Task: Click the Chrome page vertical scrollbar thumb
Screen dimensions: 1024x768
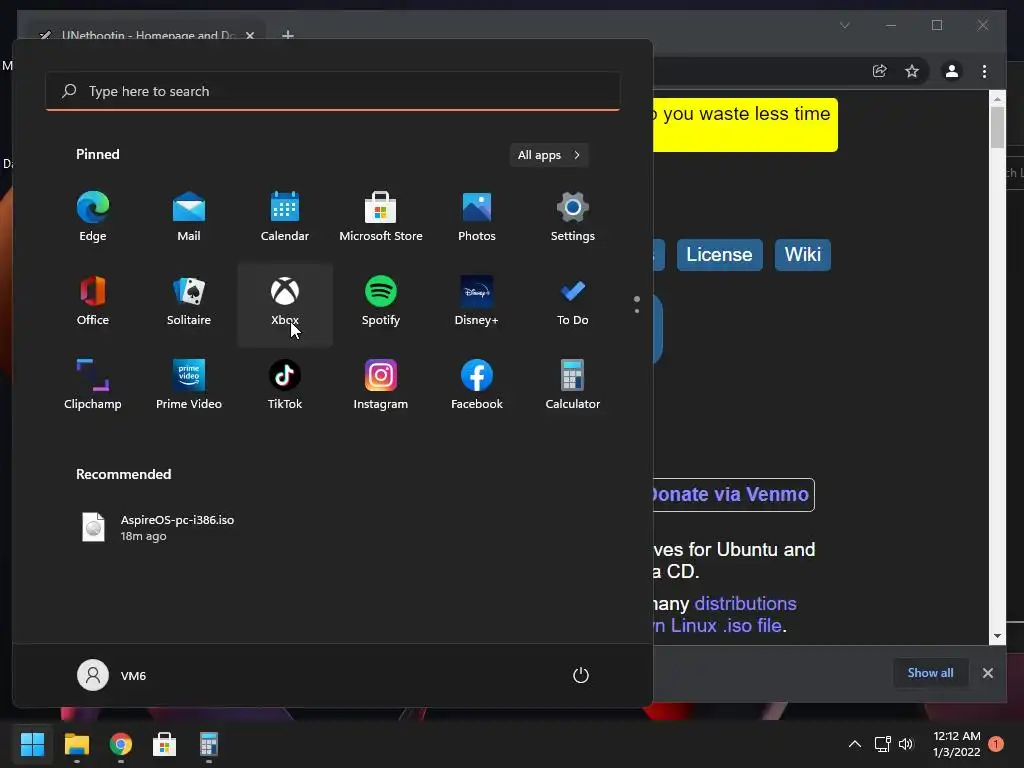Action: coord(997,127)
